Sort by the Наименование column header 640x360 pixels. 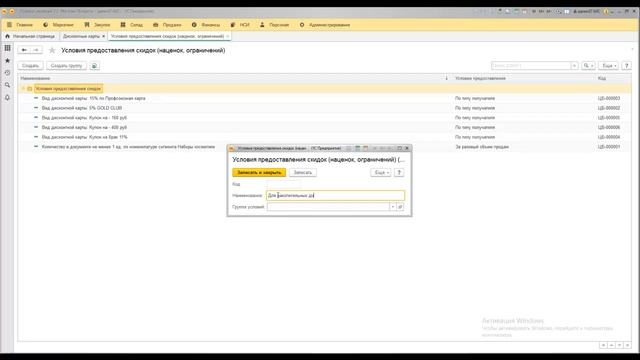click(36, 78)
